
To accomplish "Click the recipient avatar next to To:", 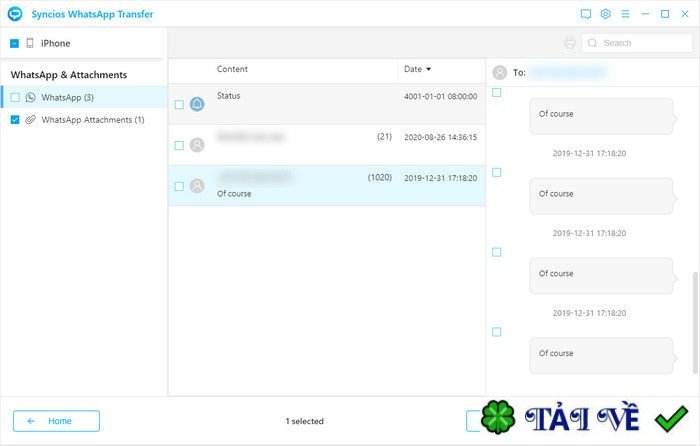I will point(500,72).
